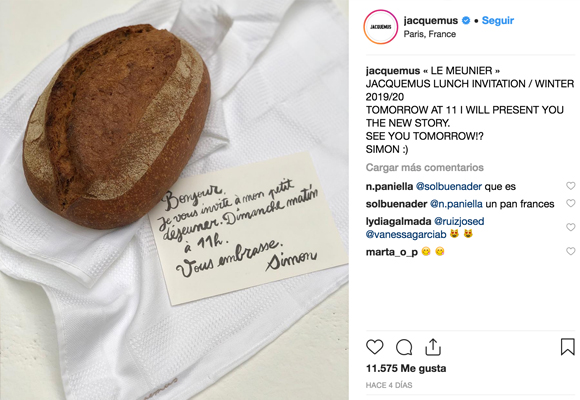Visit the @vanessagarciab mention

[x=406, y=234]
